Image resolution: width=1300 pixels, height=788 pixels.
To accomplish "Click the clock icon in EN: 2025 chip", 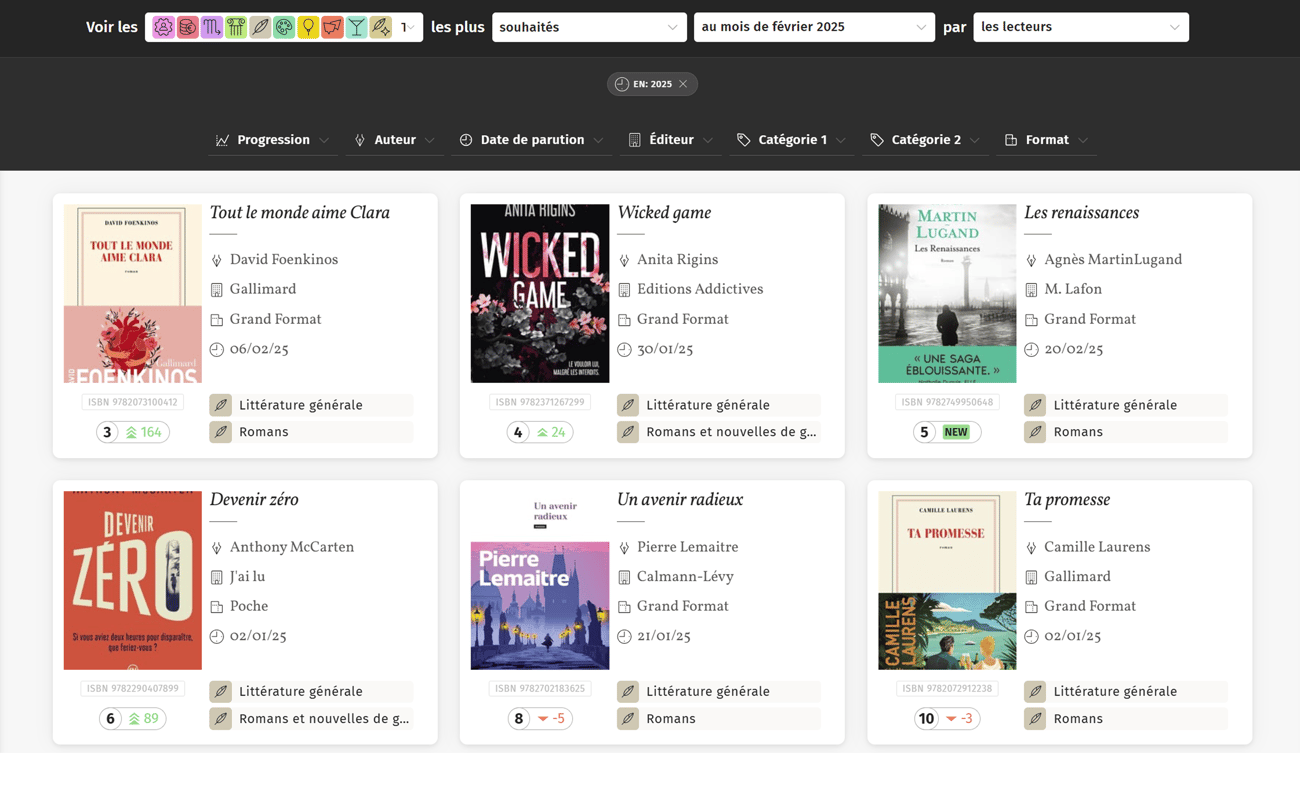I will 621,84.
